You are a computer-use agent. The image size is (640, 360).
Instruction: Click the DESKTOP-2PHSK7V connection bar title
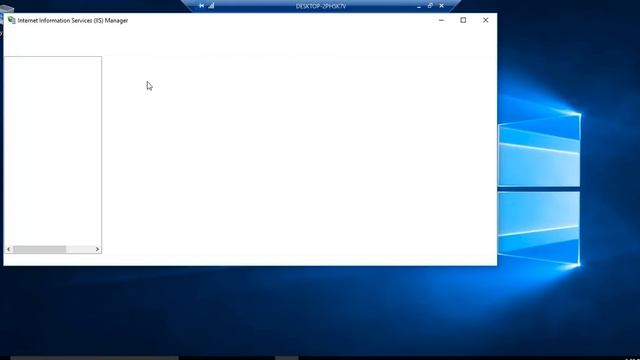[x=321, y=6]
